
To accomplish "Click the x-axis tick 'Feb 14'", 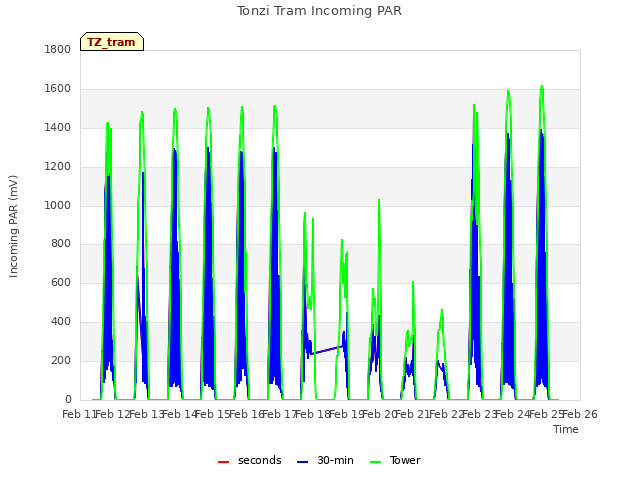I will 180,414.
